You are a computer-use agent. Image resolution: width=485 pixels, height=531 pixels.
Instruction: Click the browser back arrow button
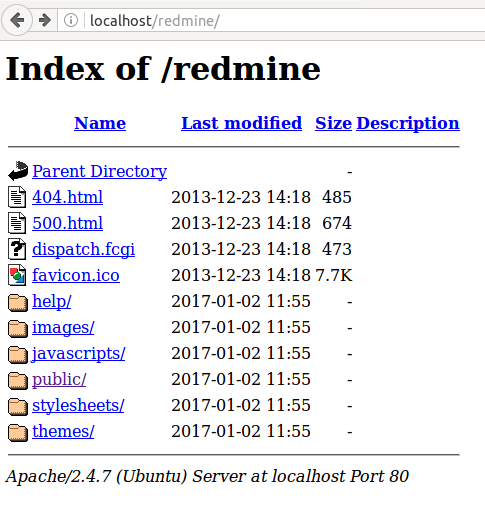(17, 20)
